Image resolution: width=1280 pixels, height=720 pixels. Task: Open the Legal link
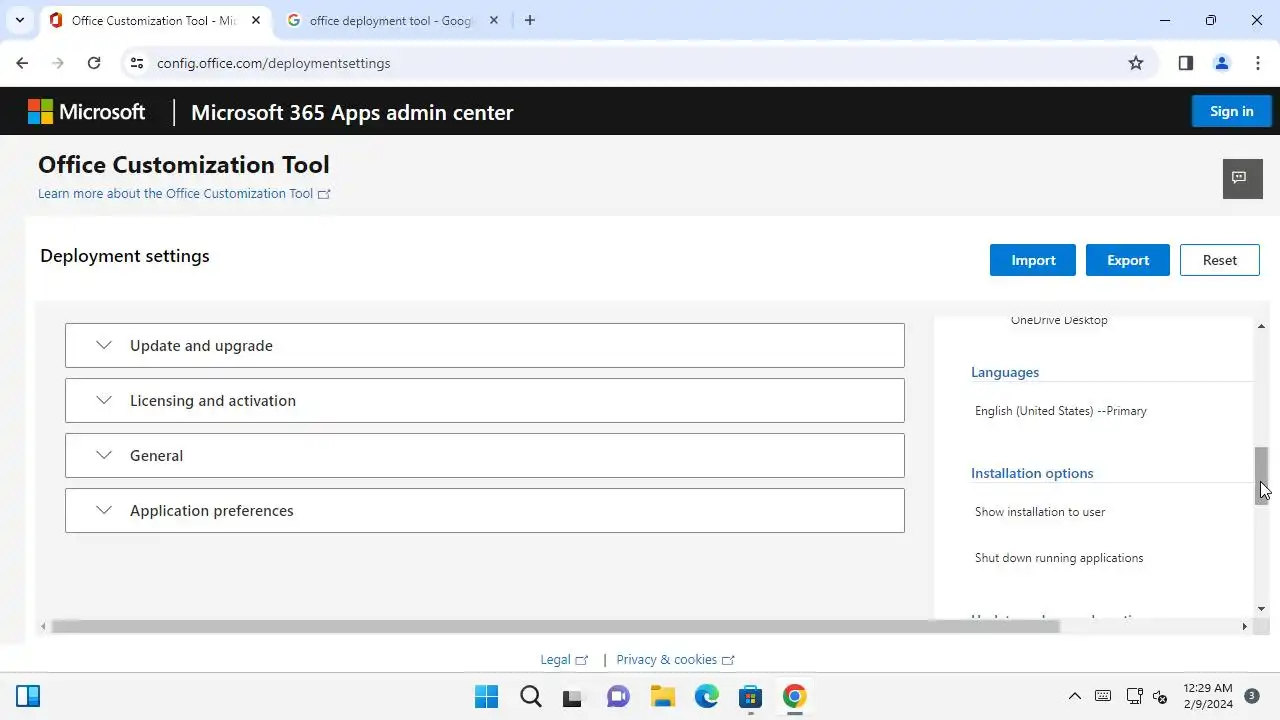pos(564,659)
